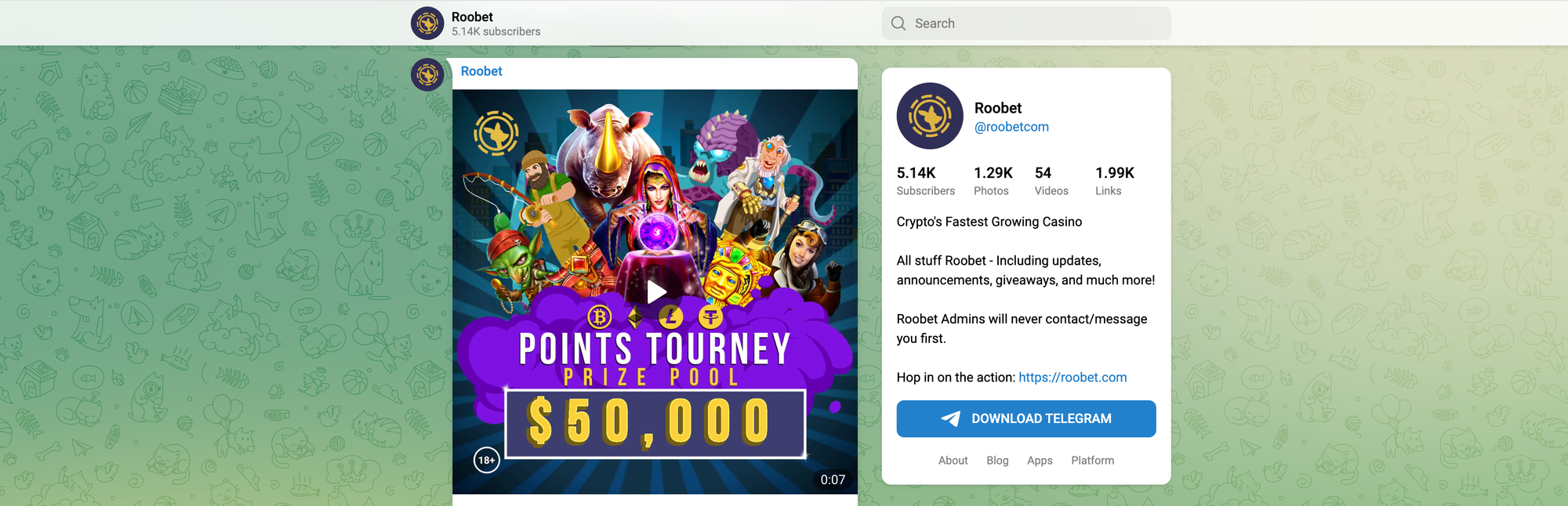1568x506 pixels.
Task: View the 54 Videos counter
Action: click(x=1051, y=181)
